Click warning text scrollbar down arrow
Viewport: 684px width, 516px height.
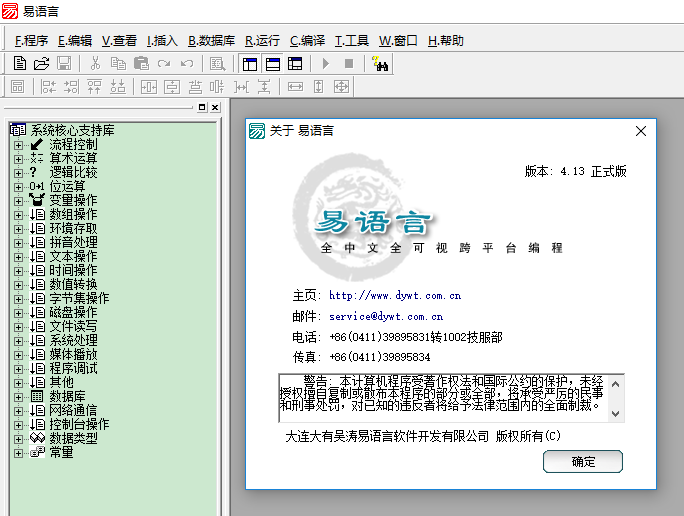616,413
